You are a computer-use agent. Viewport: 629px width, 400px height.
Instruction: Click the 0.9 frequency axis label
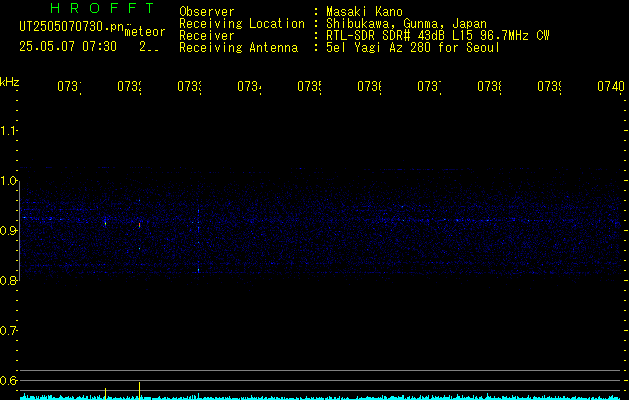point(8,231)
